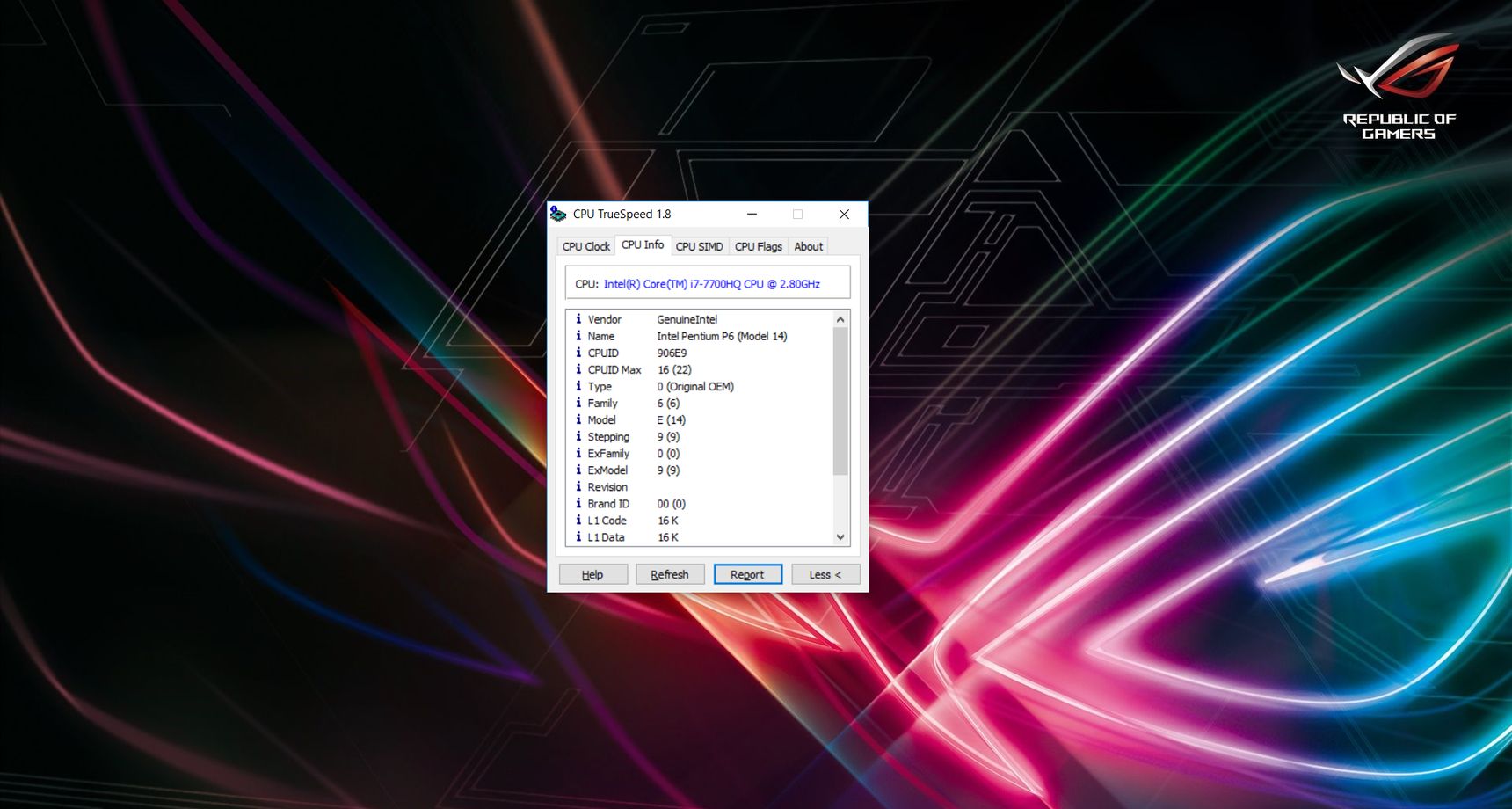This screenshot has width=1512, height=809.
Task: Open the CPU SIMD tab
Action: 699,246
